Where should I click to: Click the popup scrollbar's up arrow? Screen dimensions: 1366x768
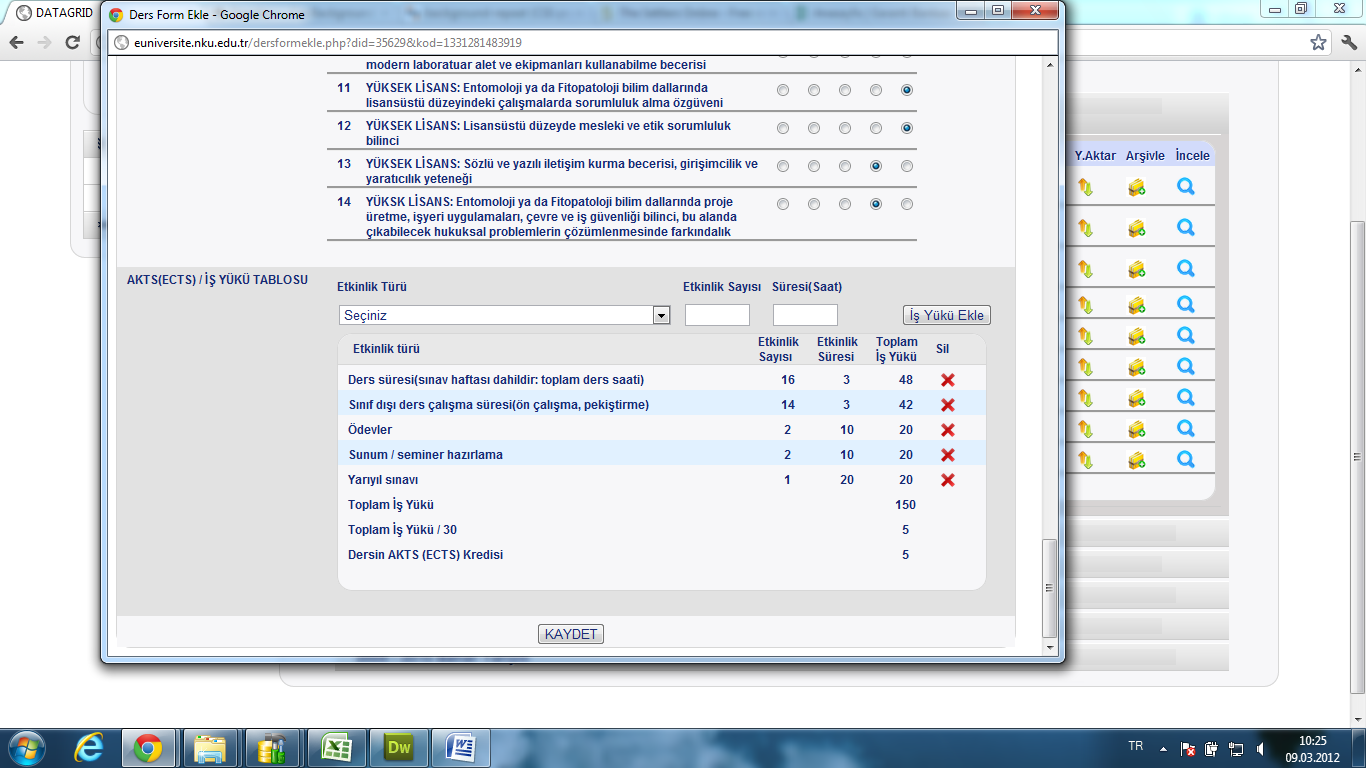pos(1049,64)
